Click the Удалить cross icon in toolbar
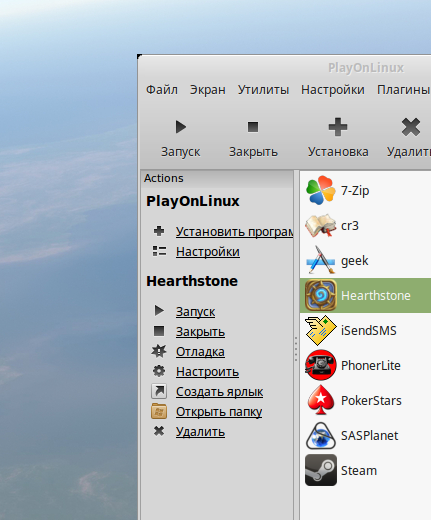 pos(411,127)
